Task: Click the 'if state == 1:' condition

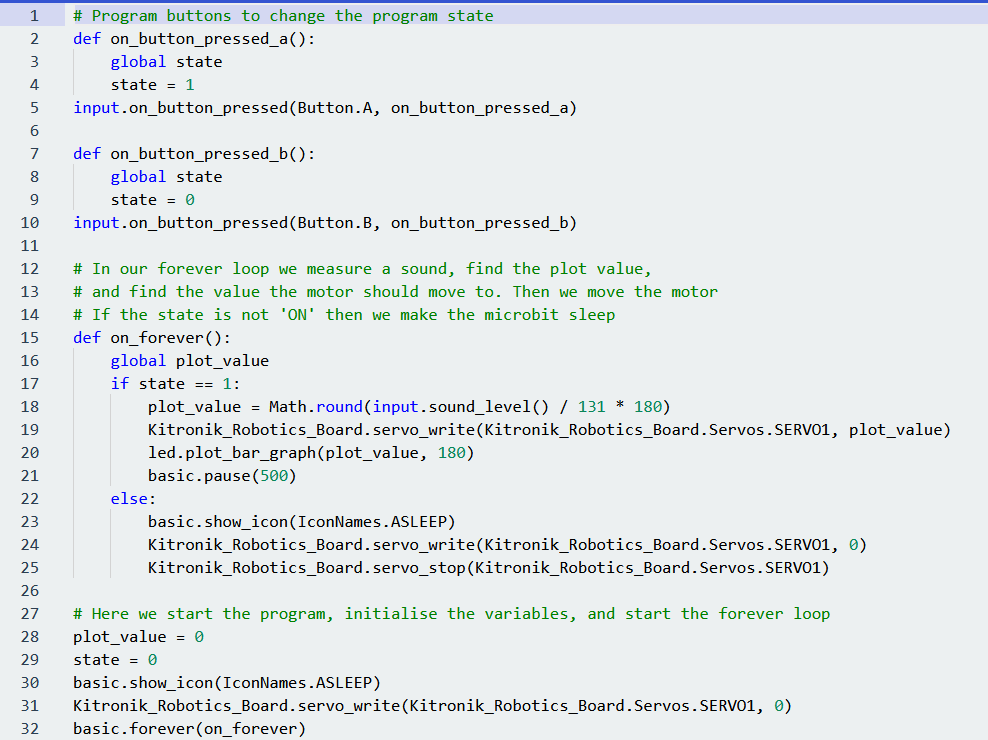Action: (175, 384)
